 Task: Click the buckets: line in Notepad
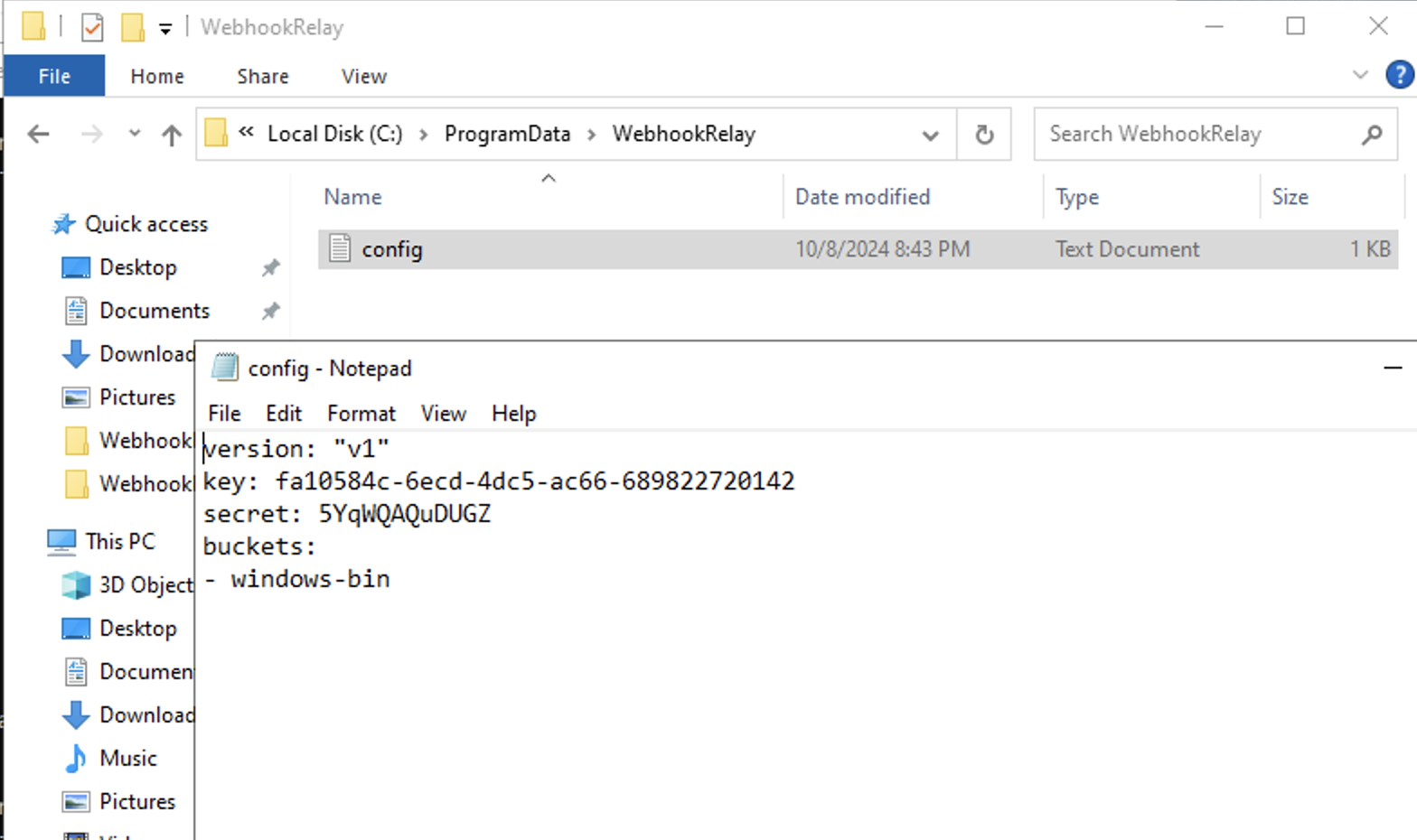(x=259, y=546)
